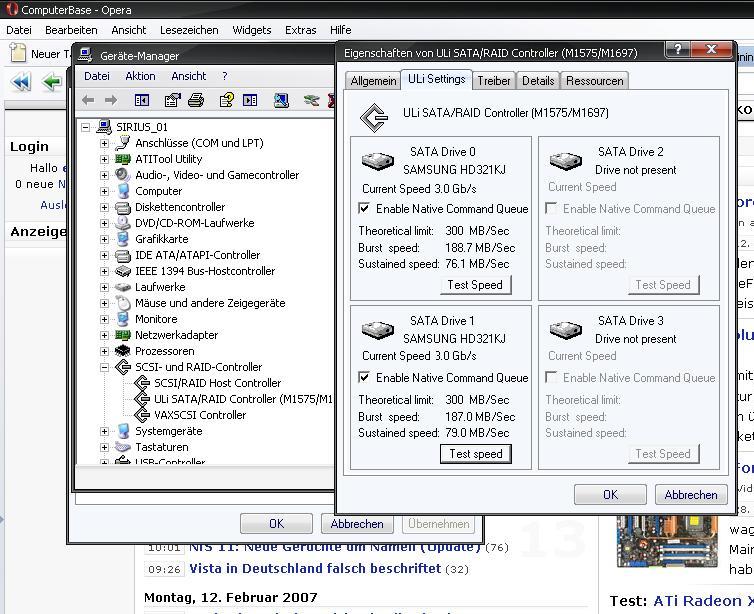
Task: Click the new page icon in Opera
Action: [18, 53]
